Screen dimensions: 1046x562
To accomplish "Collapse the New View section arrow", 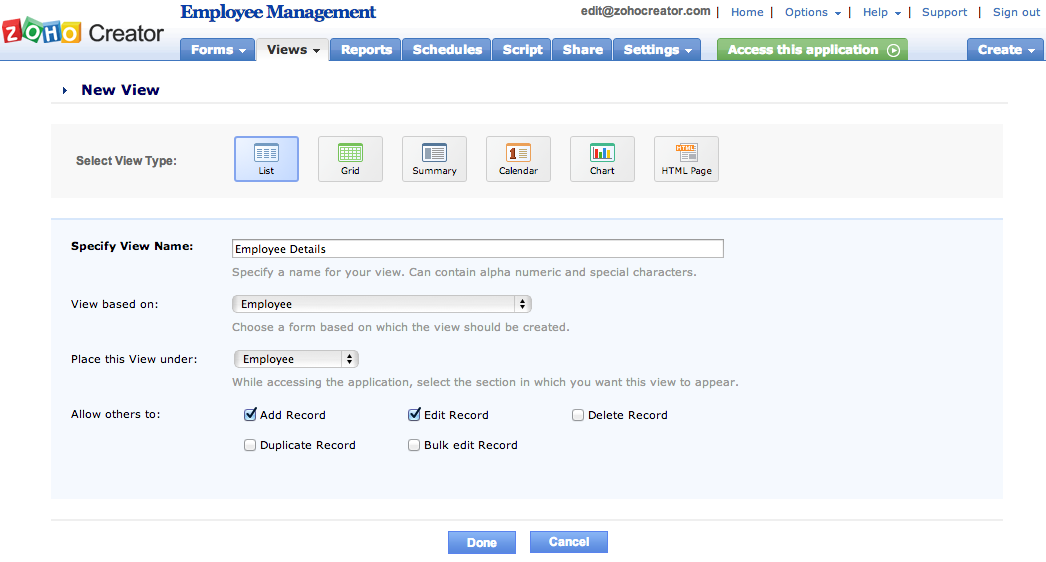I will [x=65, y=90].
